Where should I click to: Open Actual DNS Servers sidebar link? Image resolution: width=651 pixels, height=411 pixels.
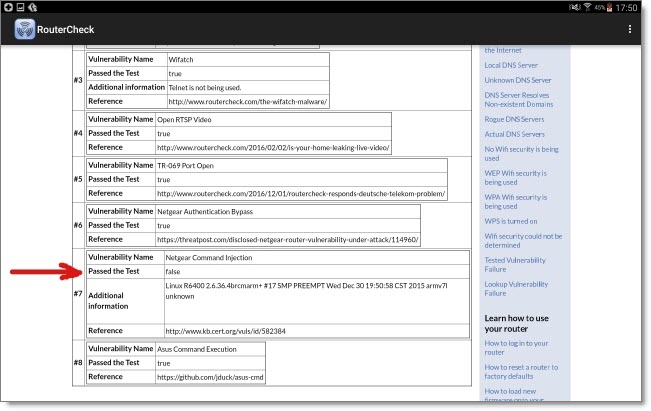pos(514,133)
